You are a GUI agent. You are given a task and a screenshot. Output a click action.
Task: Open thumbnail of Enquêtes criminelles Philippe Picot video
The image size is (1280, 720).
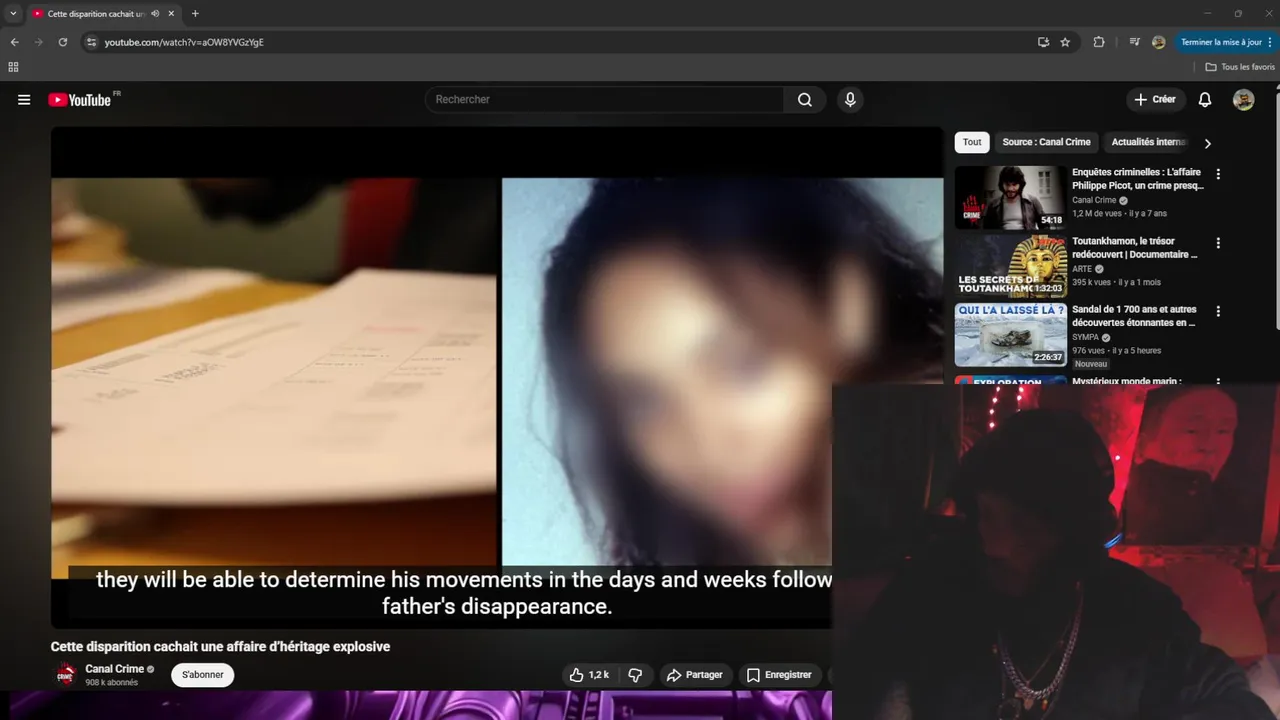[1010, 198]
